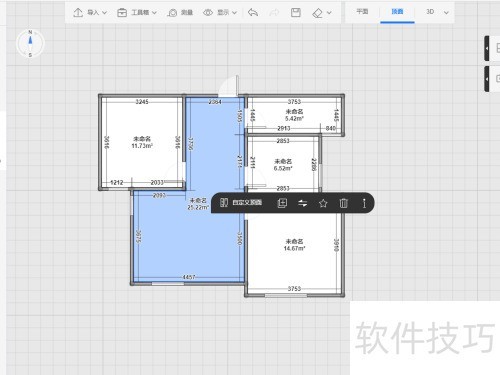
Task: Click the trash delete icon in floating bar
Action: 344,203
